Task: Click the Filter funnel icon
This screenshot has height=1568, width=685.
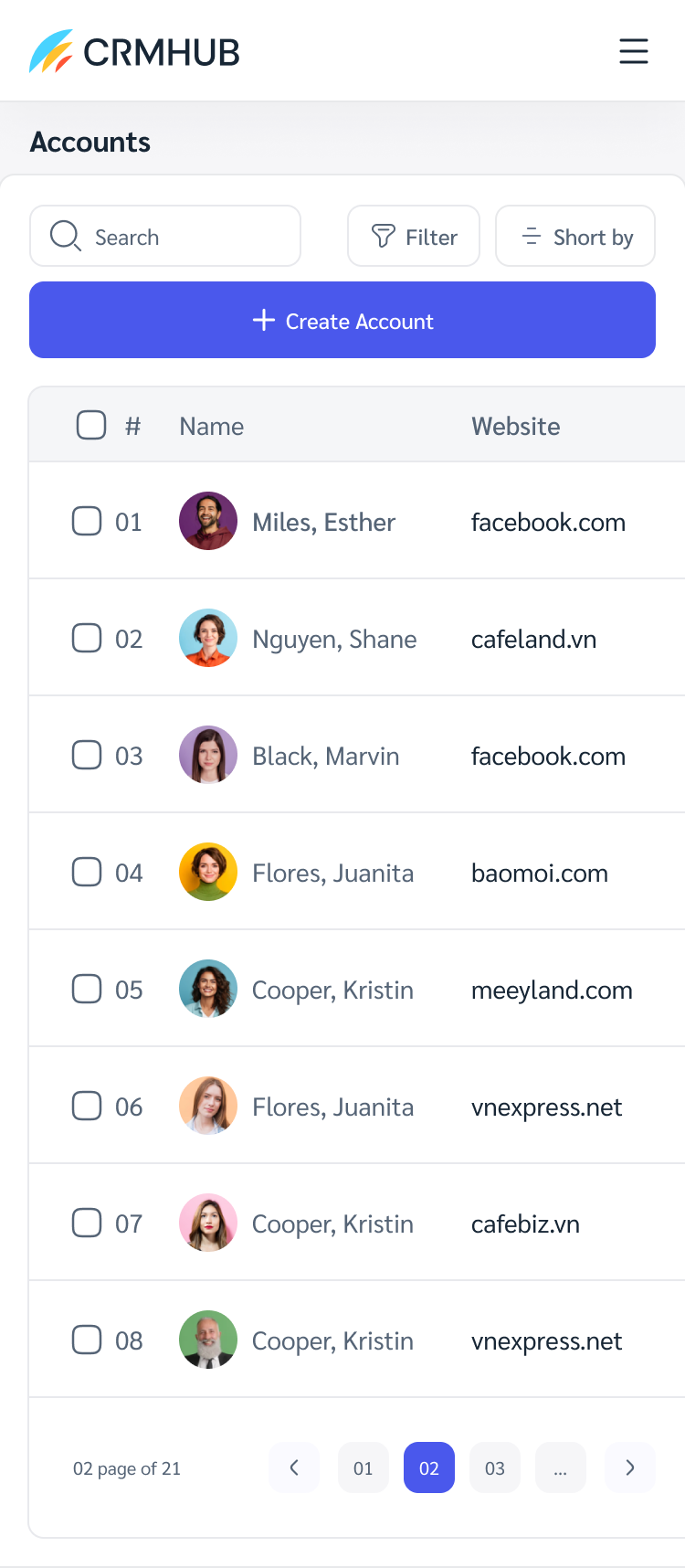Action: [x=385, y=236]
